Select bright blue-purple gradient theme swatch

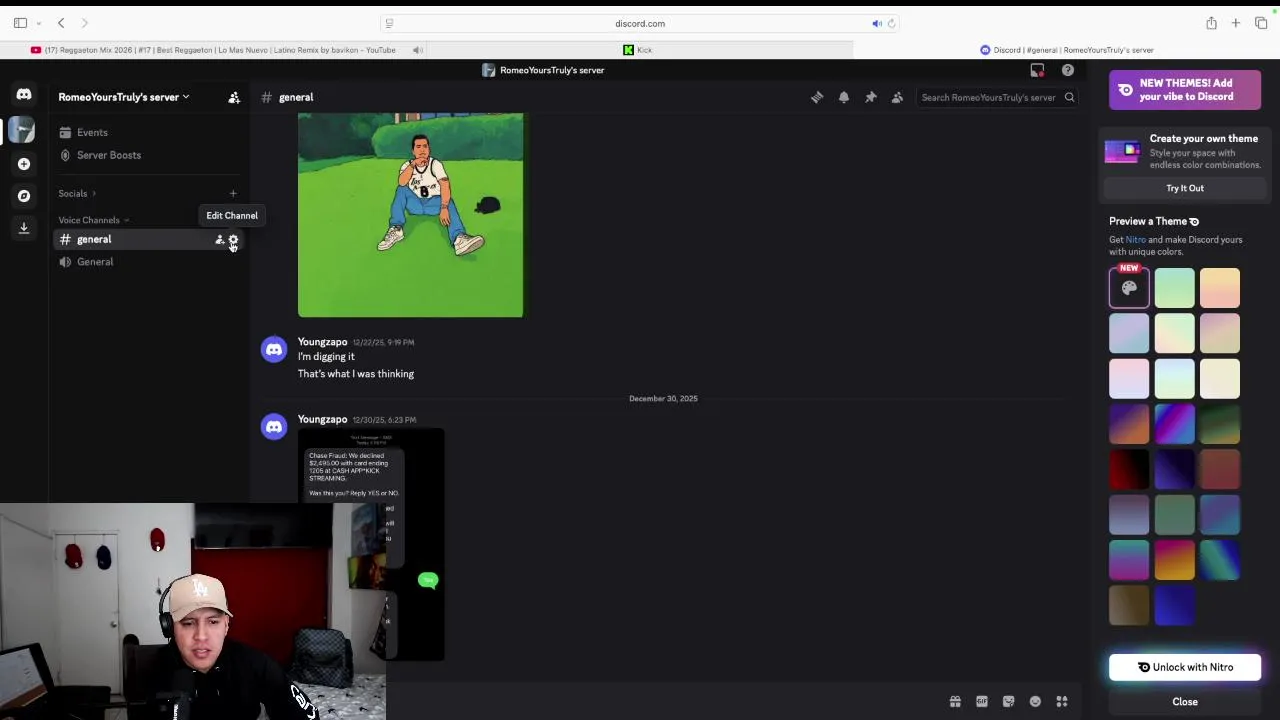pyautogui.click(x=1174, y=424)
